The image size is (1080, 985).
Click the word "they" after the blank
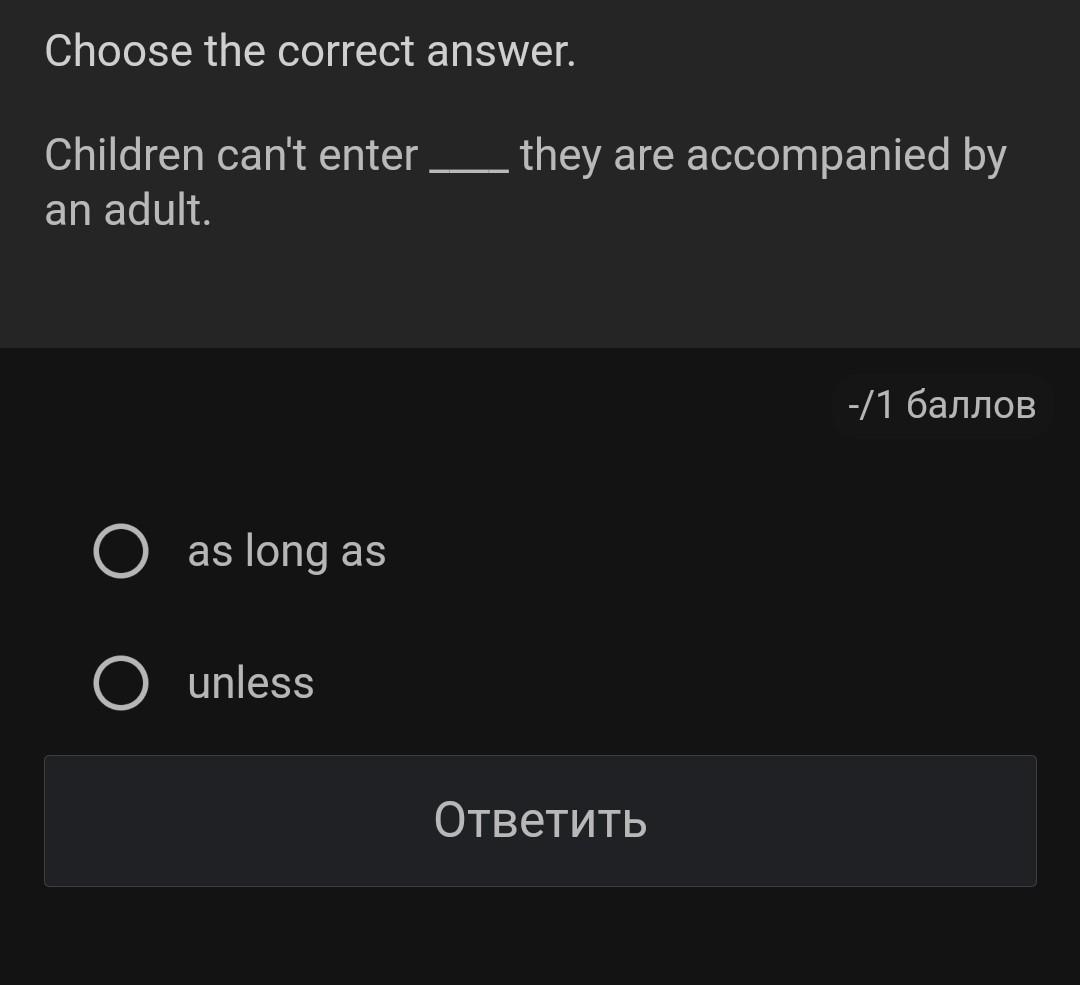pos(560,157)
